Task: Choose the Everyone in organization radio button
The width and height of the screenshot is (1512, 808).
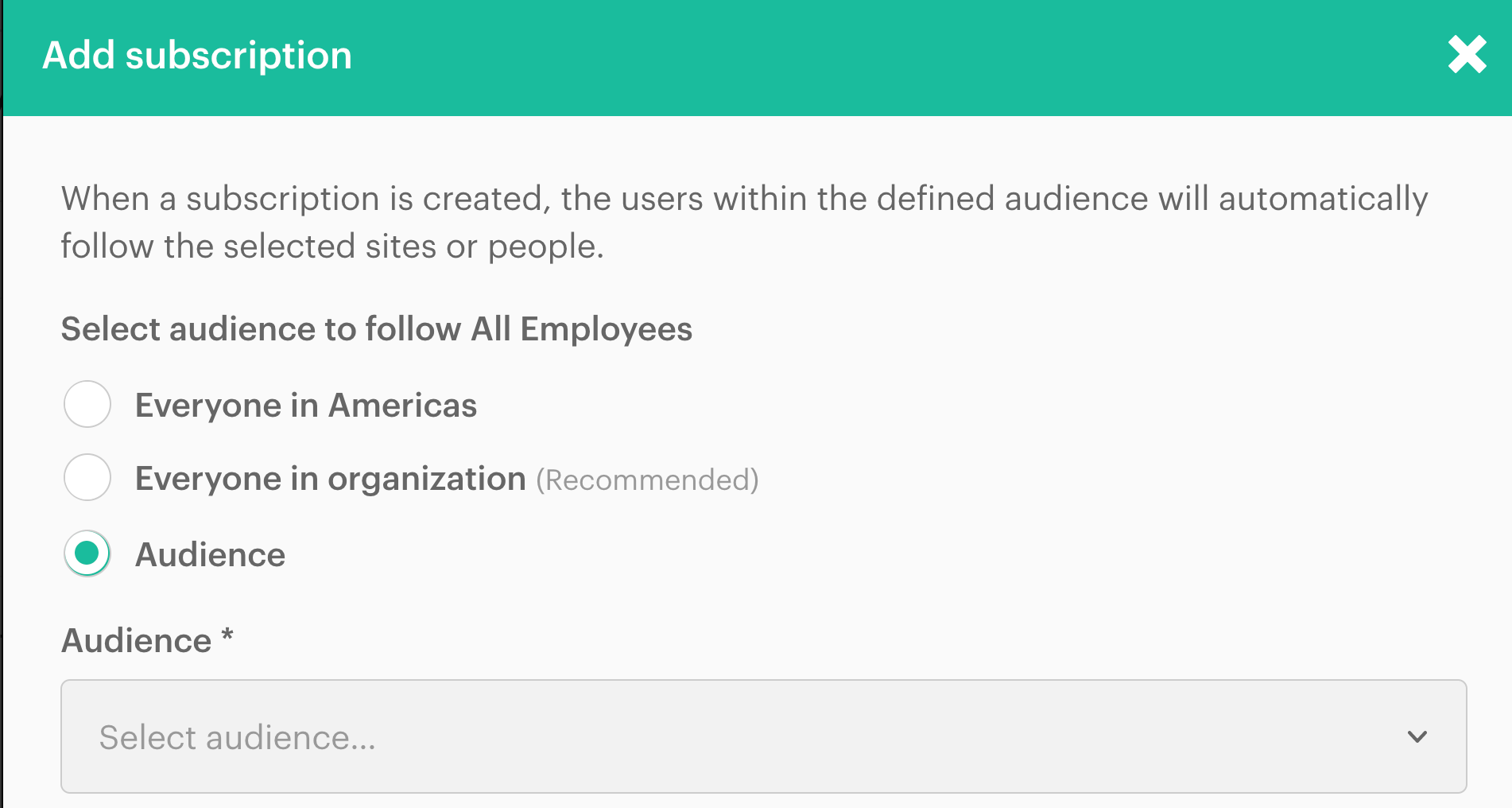Action: (87, 477)
